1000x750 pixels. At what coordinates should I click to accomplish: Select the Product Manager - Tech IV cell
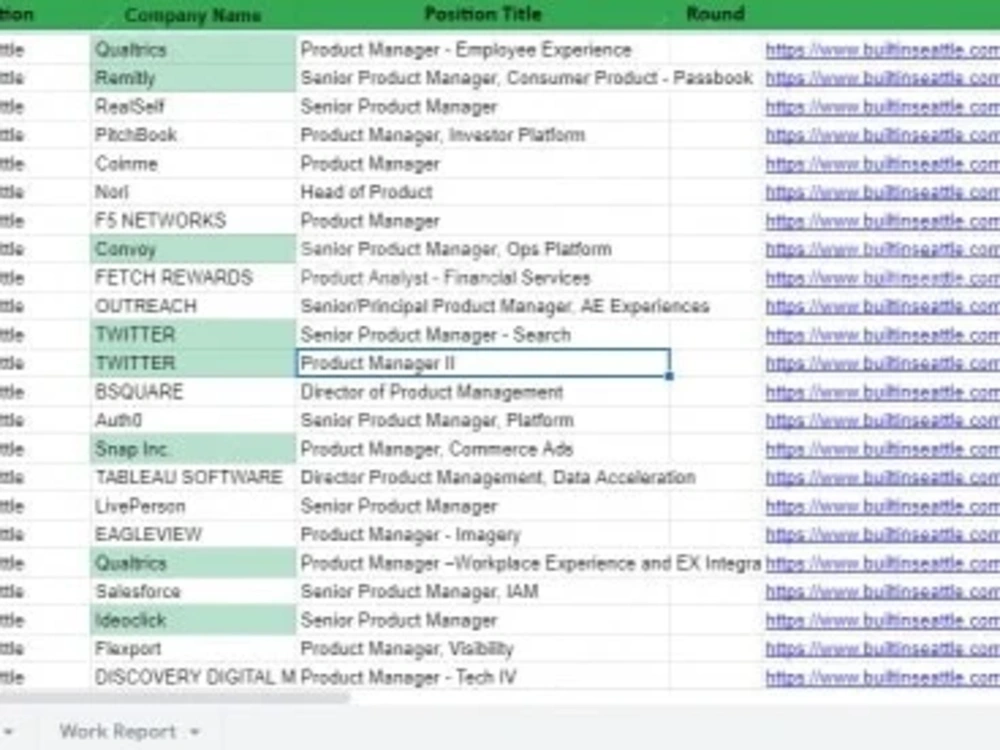click(x=483, y=677)
